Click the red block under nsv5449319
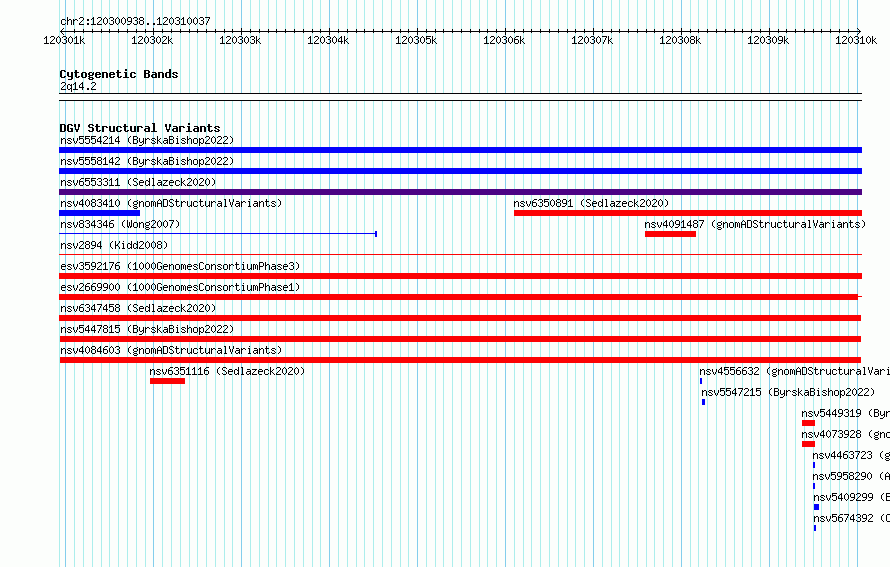890x567 pixels. click(x=808, y=423)
